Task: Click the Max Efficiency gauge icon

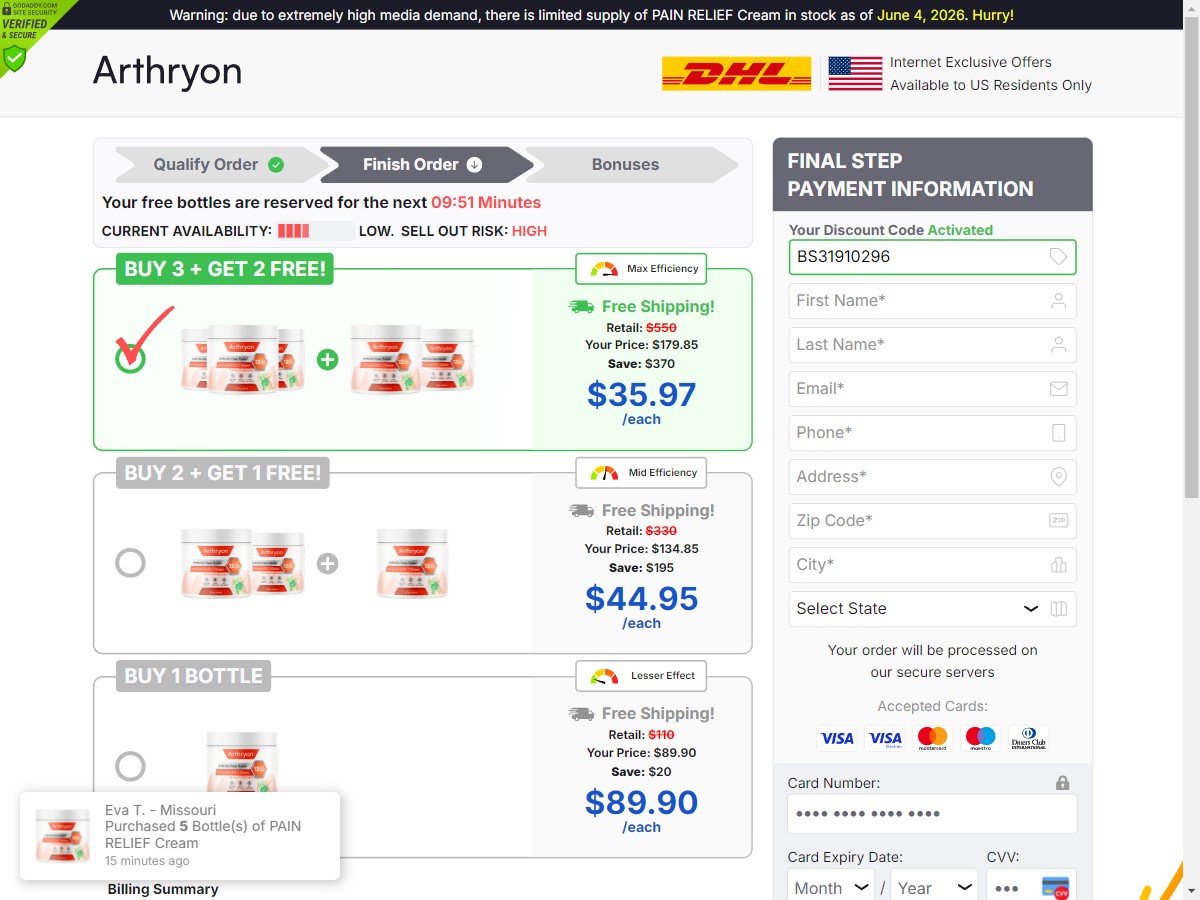Action: point(604,269)
